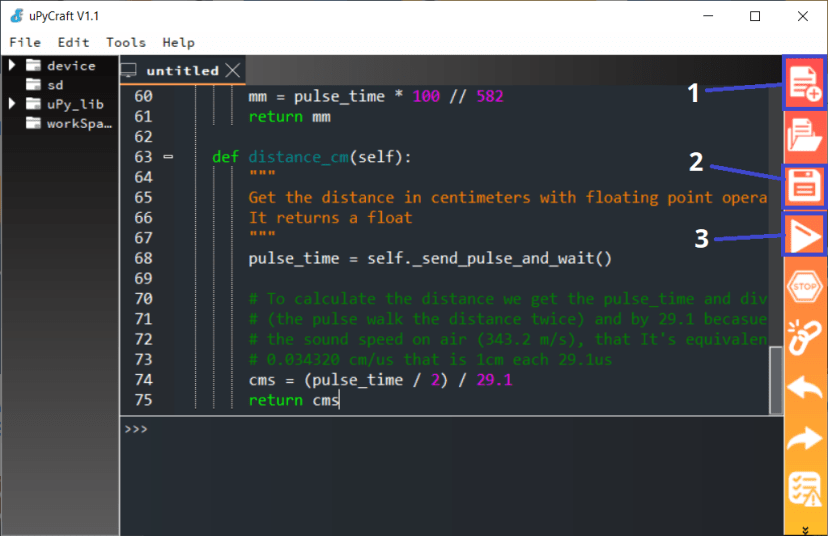Click line number 63 in gutter
This screenshot has height=536, width=828.
pos(143,157)
